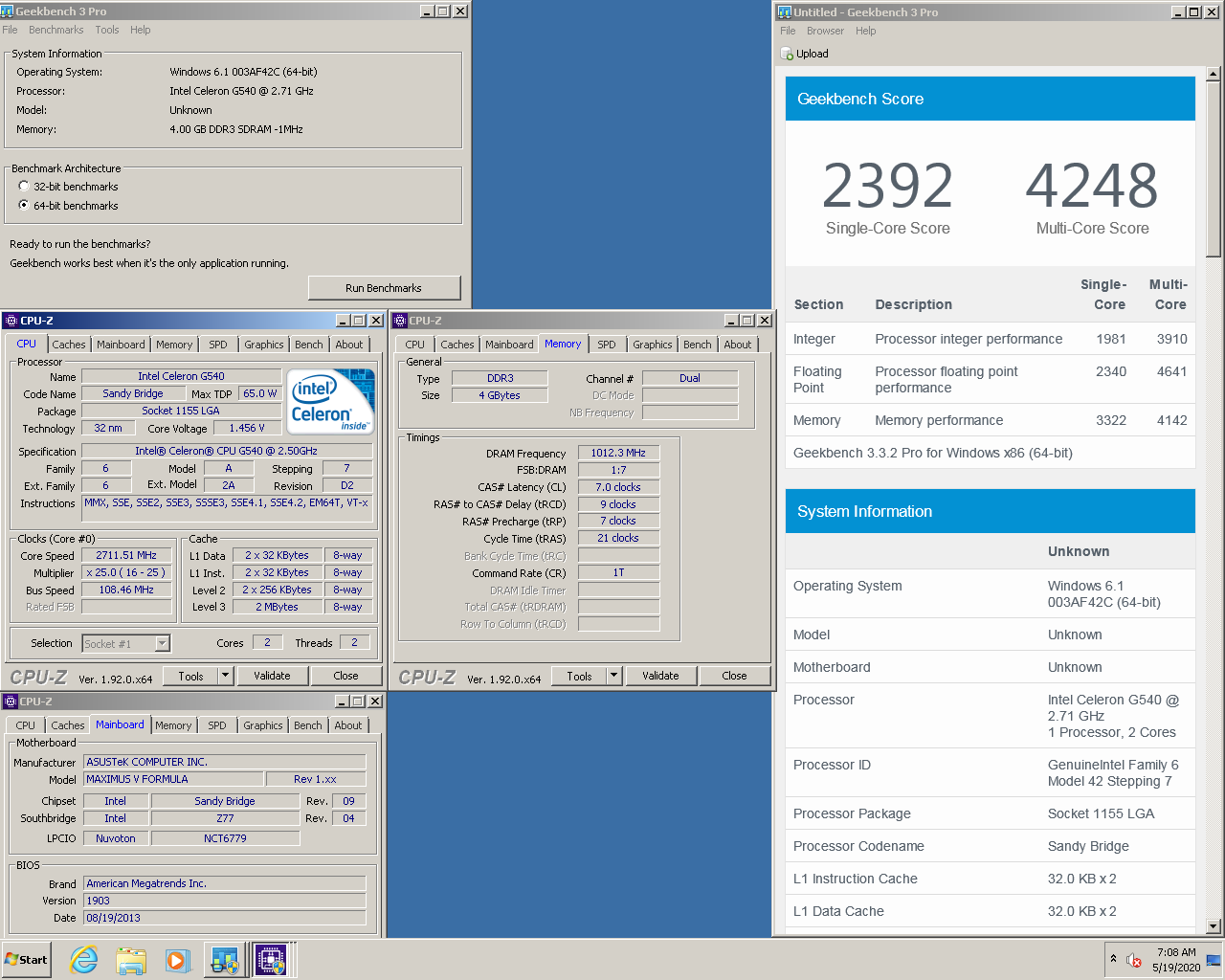The height and width of the screenshot is (980, 1225).
Task: Click scrollbar down arrow in results window
Action: [1214, 926]
